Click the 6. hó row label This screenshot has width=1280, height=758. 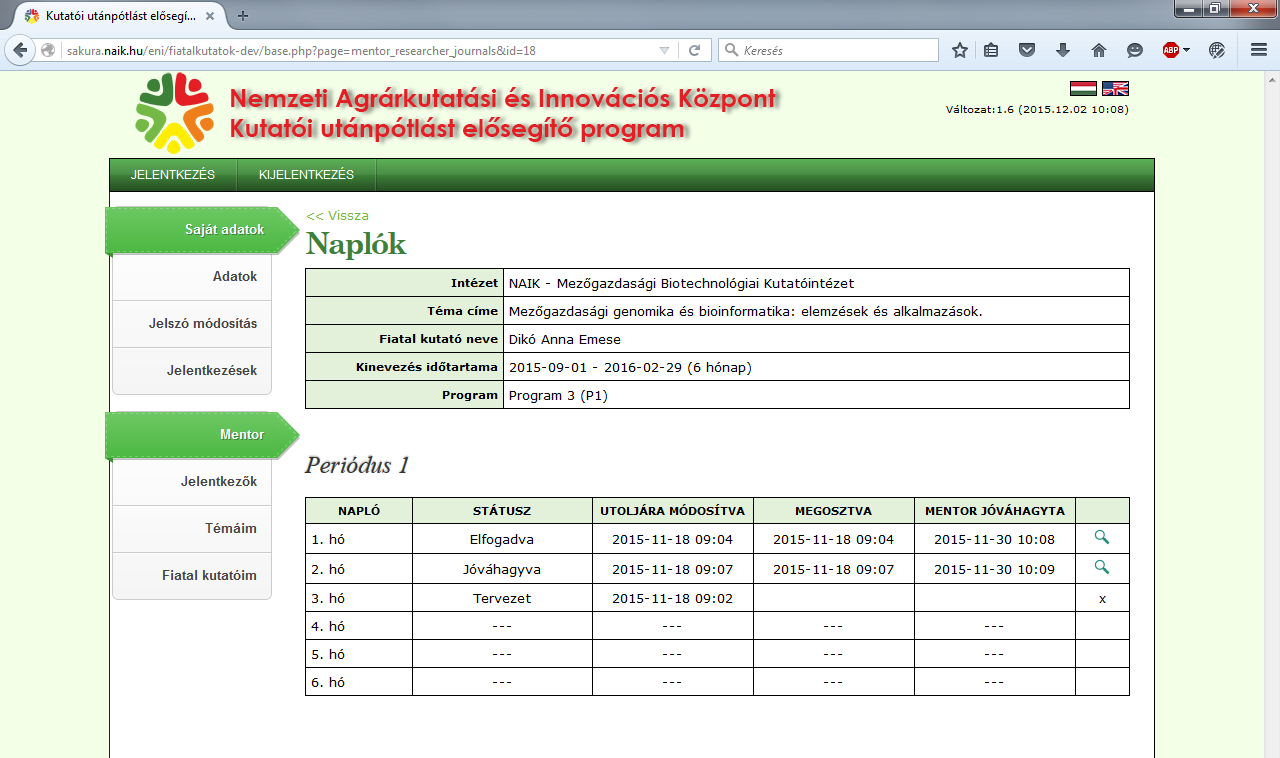pyautogui.click(x=328, y=682)
